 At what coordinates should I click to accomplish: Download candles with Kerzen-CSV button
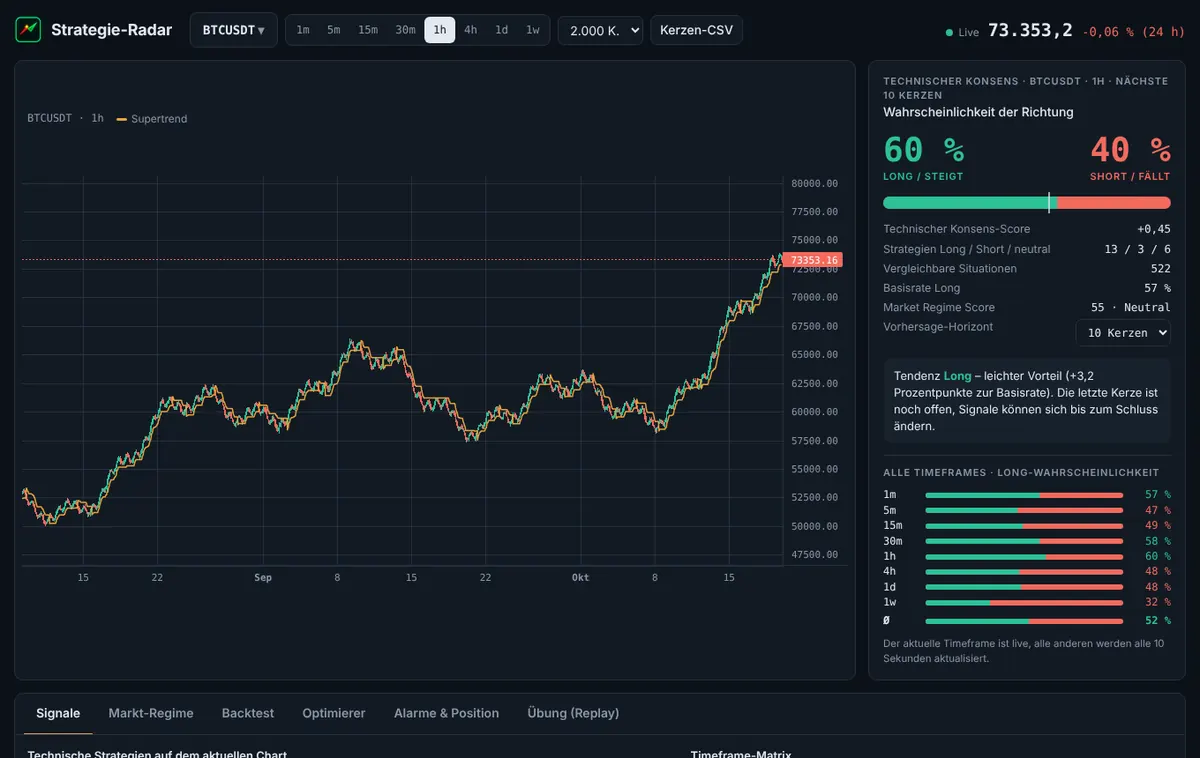pos(696,30)
